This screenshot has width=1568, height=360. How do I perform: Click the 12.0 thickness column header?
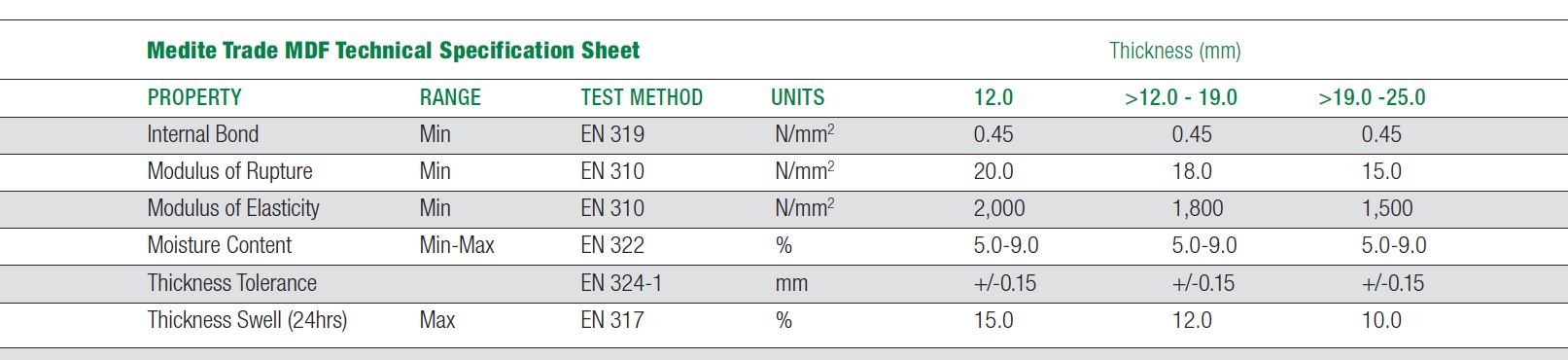coord(993,97)
